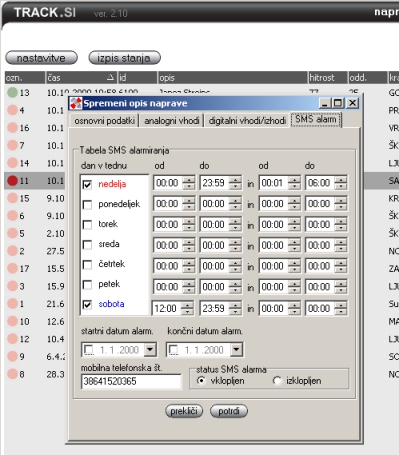Click the sort arrow in the čas column header

[x=111, y=77]
